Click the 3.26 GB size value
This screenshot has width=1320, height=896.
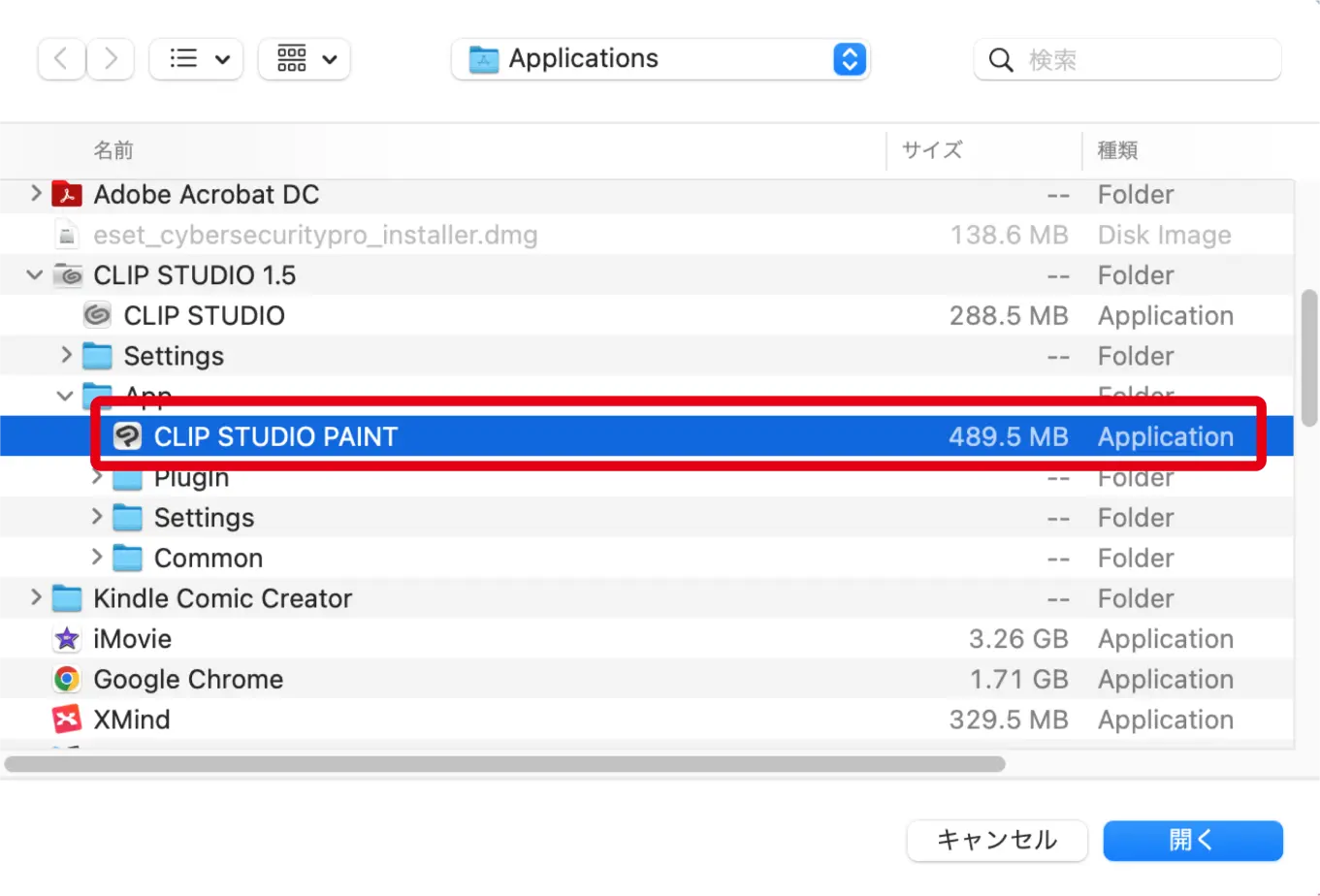[1018, 639]
